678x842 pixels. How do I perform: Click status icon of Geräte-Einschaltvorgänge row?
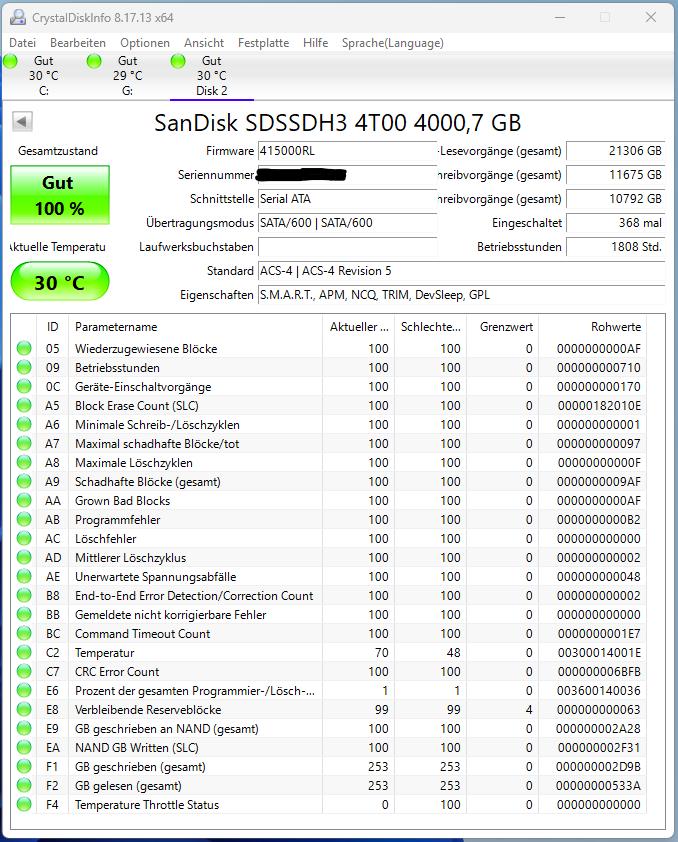pyautogui.click(x=24, y=387)
